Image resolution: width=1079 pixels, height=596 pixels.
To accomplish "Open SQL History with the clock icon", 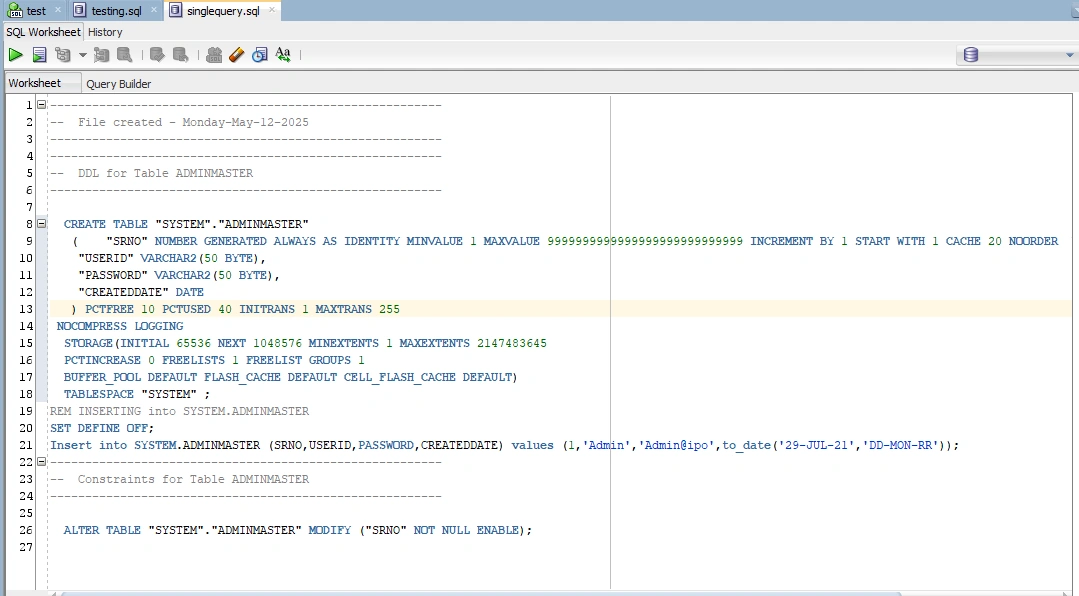I will click(259, 55).
